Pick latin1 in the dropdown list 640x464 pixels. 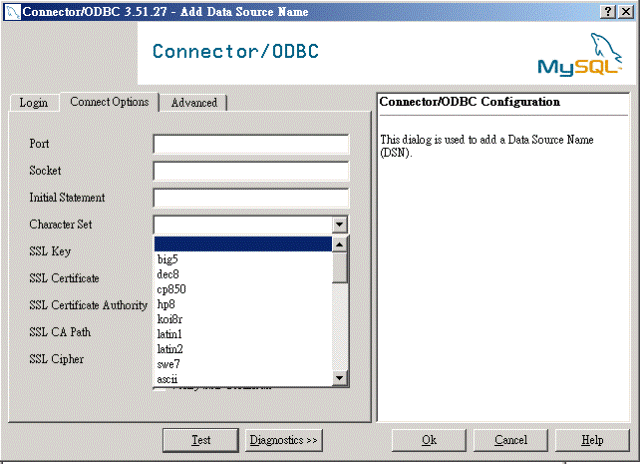[243, 334]
